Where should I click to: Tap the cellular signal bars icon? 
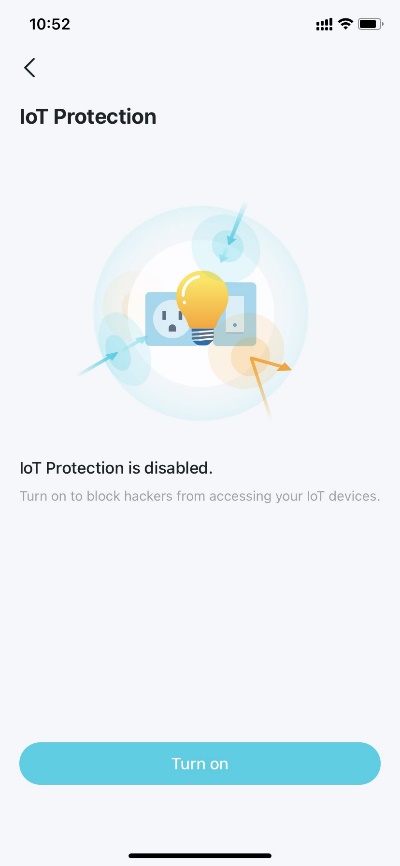click(324, 24)
